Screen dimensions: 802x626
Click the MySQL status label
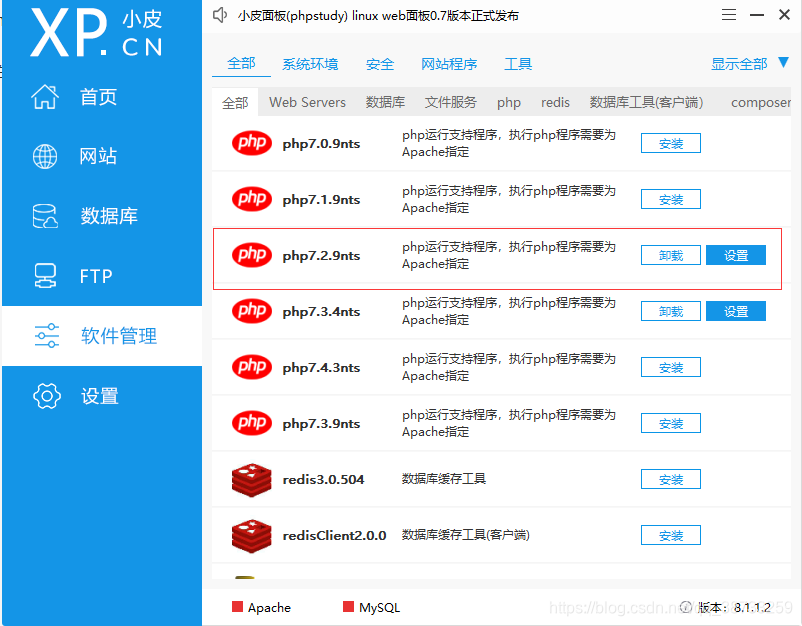tap(380, 608)
